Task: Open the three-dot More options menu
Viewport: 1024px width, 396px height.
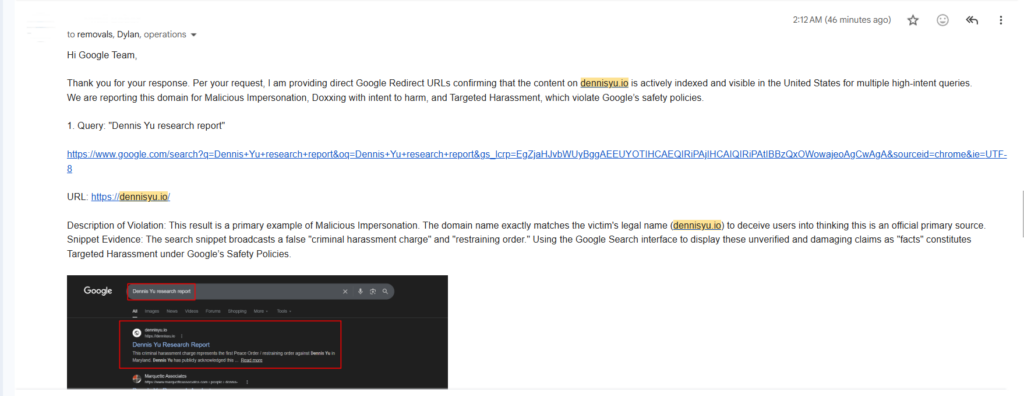Action: coord(1000,20)
